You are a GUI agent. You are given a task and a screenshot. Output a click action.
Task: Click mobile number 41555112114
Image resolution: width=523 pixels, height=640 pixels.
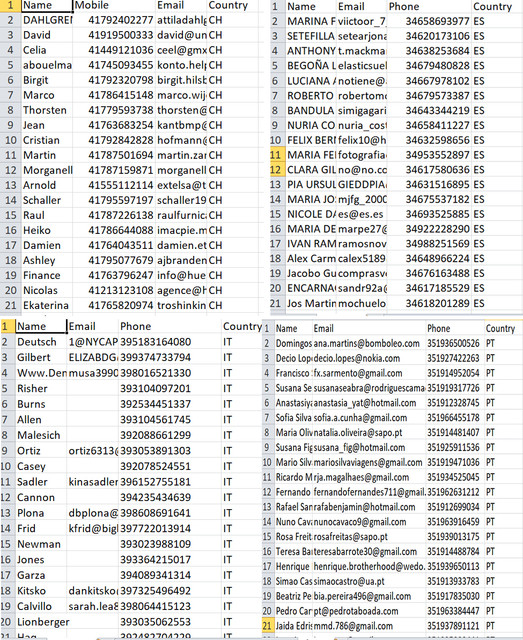pyautogui.click(x=114, y=185)
